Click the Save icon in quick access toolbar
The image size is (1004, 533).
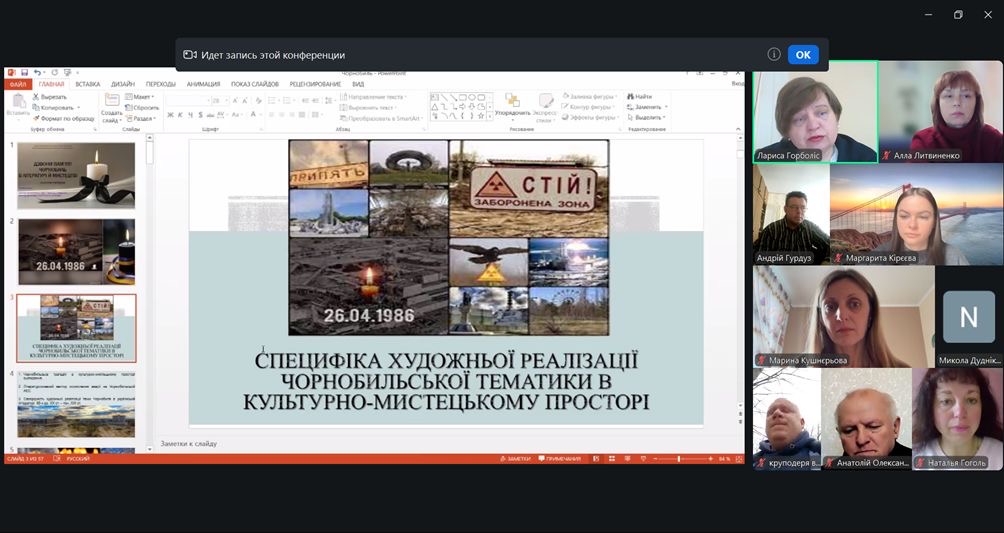[22, 73]
